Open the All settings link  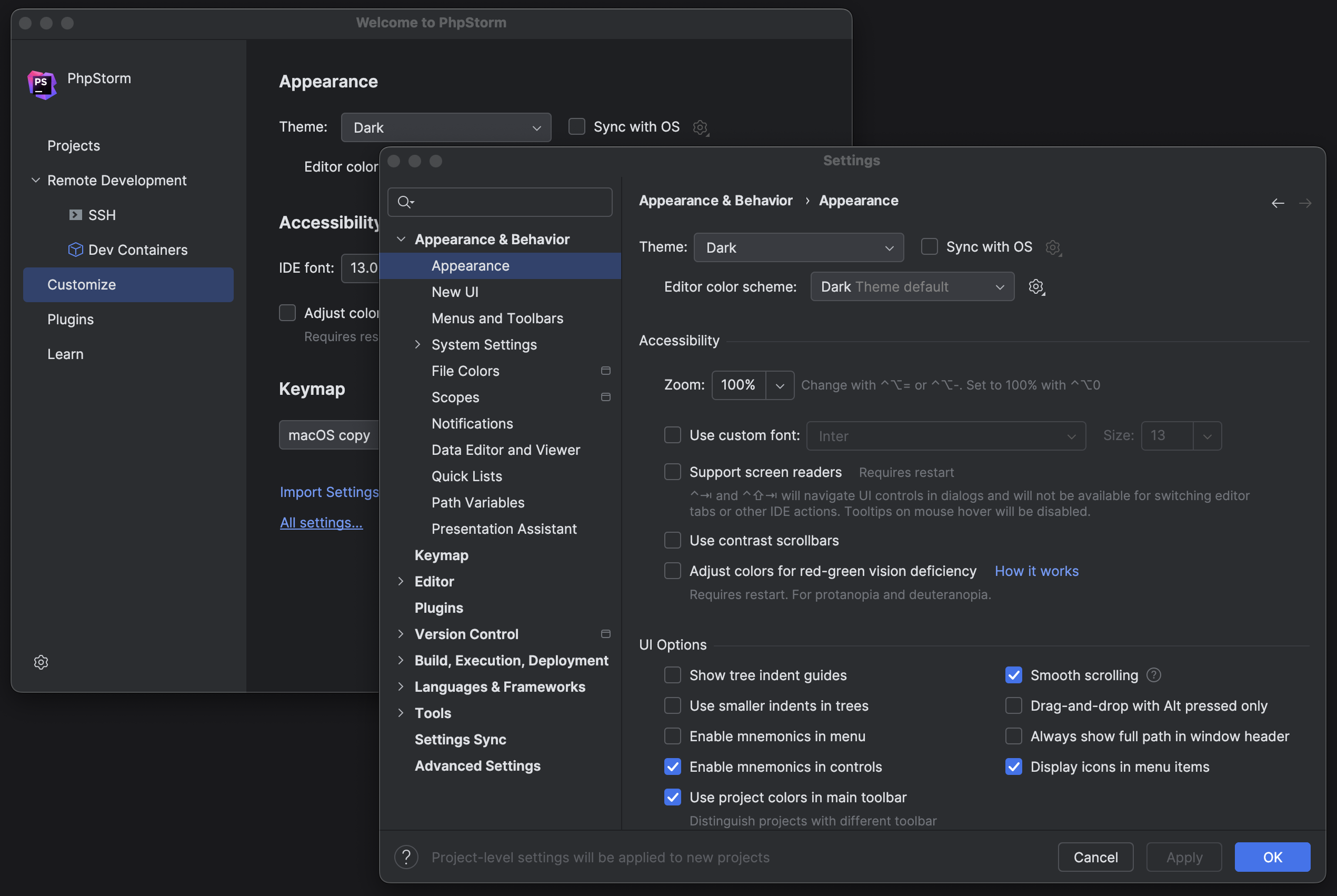pos(321,522)
